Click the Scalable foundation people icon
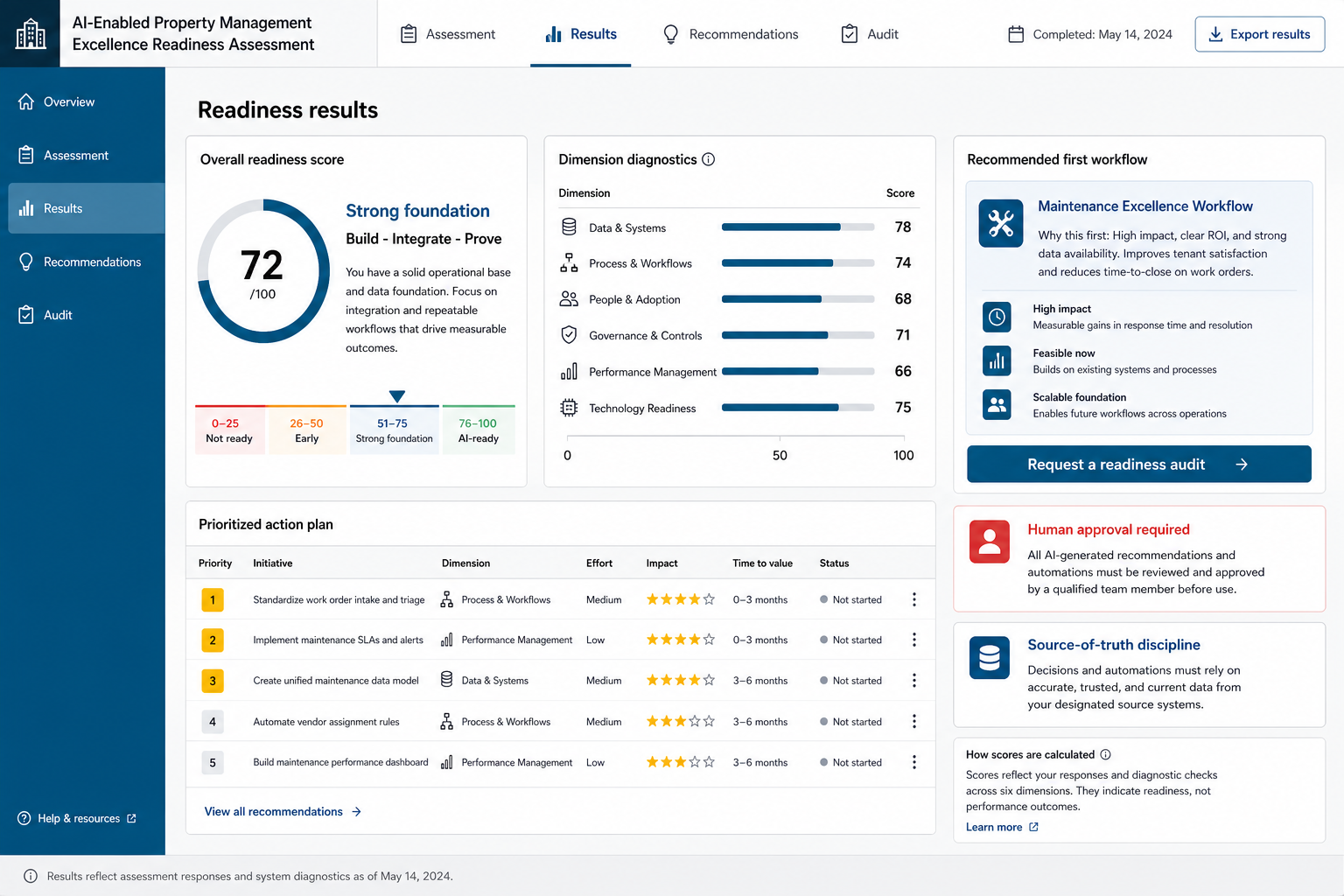The height and width of the screenshot is (896, 1344). [x=997, y=404]
